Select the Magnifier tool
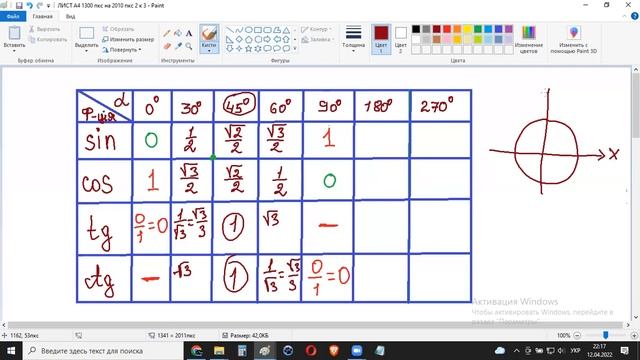The image size is (640, 360). click(189, 46)
